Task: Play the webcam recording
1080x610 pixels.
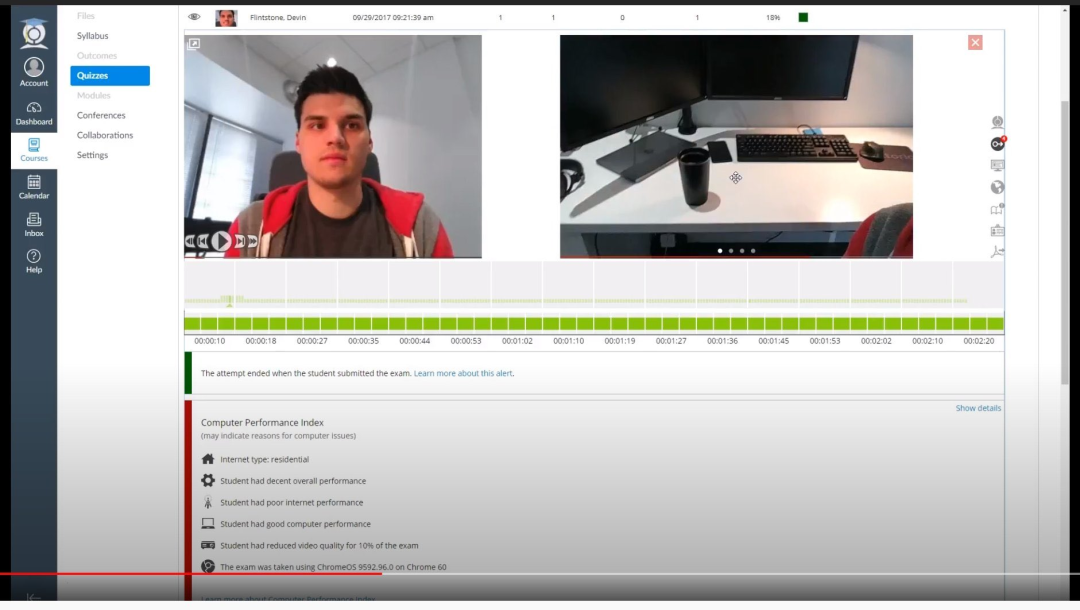Action: 220,241
